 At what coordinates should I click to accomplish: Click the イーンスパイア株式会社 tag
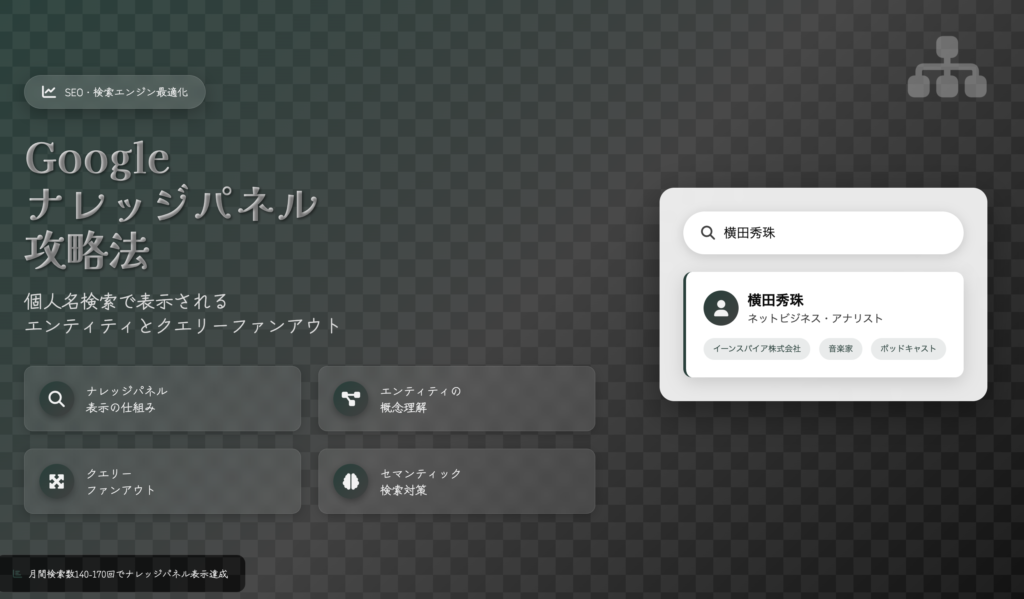coord(757,349)
